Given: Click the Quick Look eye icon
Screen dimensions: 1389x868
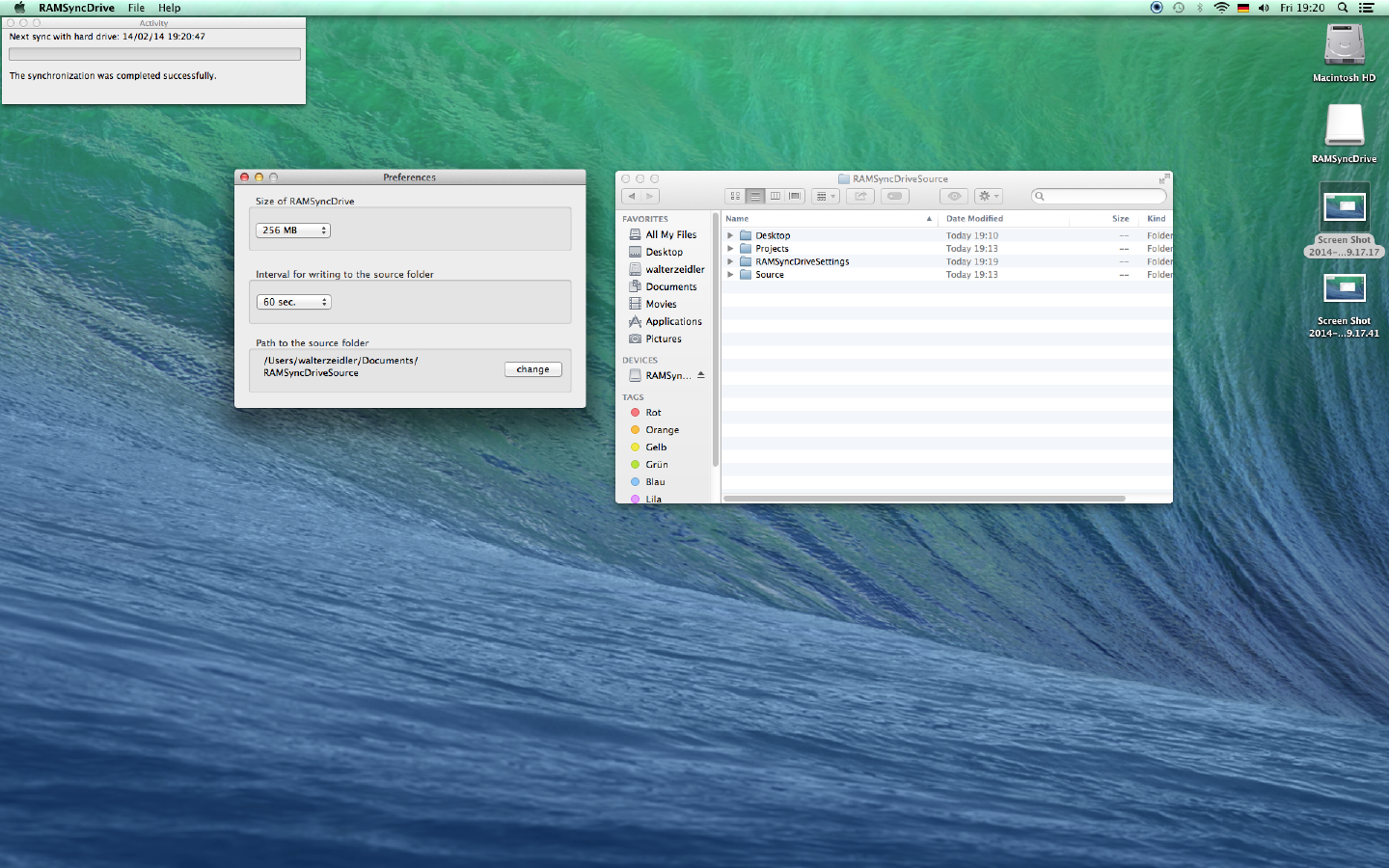Looking at the screenshot, I should (954, 196).
